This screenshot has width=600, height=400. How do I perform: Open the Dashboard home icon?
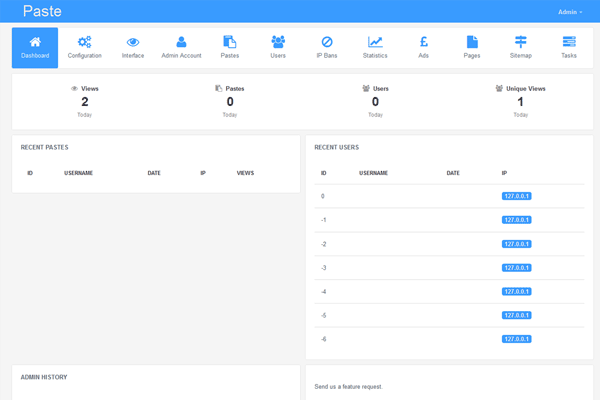click(35, 42)
